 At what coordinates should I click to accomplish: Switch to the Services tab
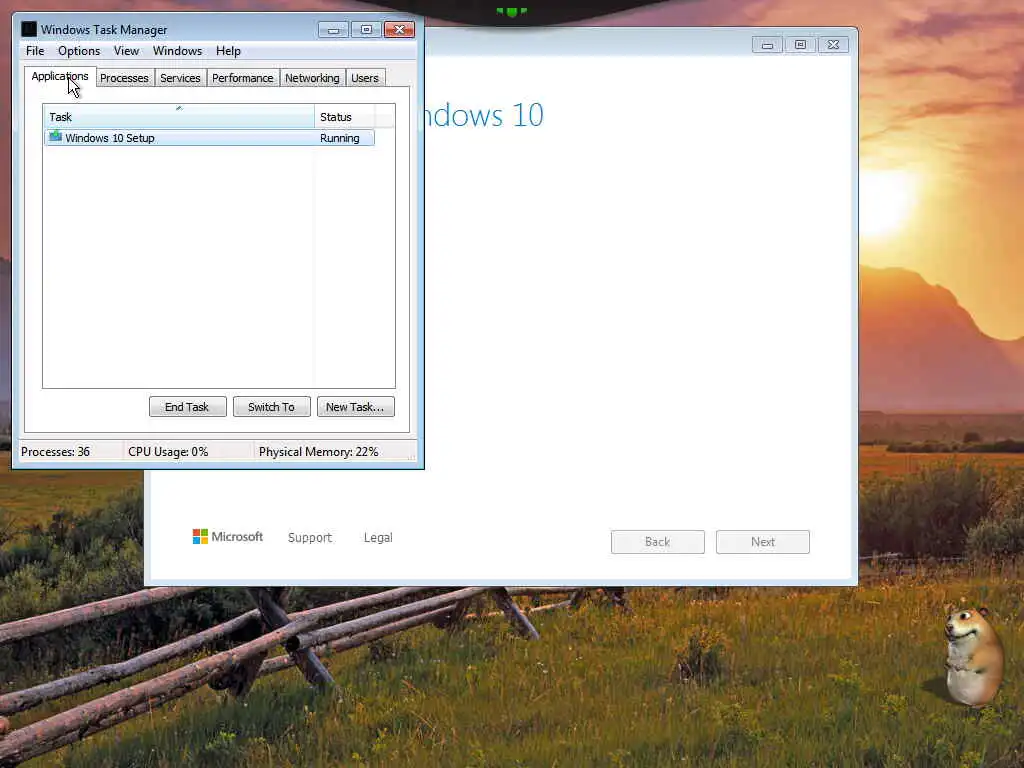click(x=180, y=78)
